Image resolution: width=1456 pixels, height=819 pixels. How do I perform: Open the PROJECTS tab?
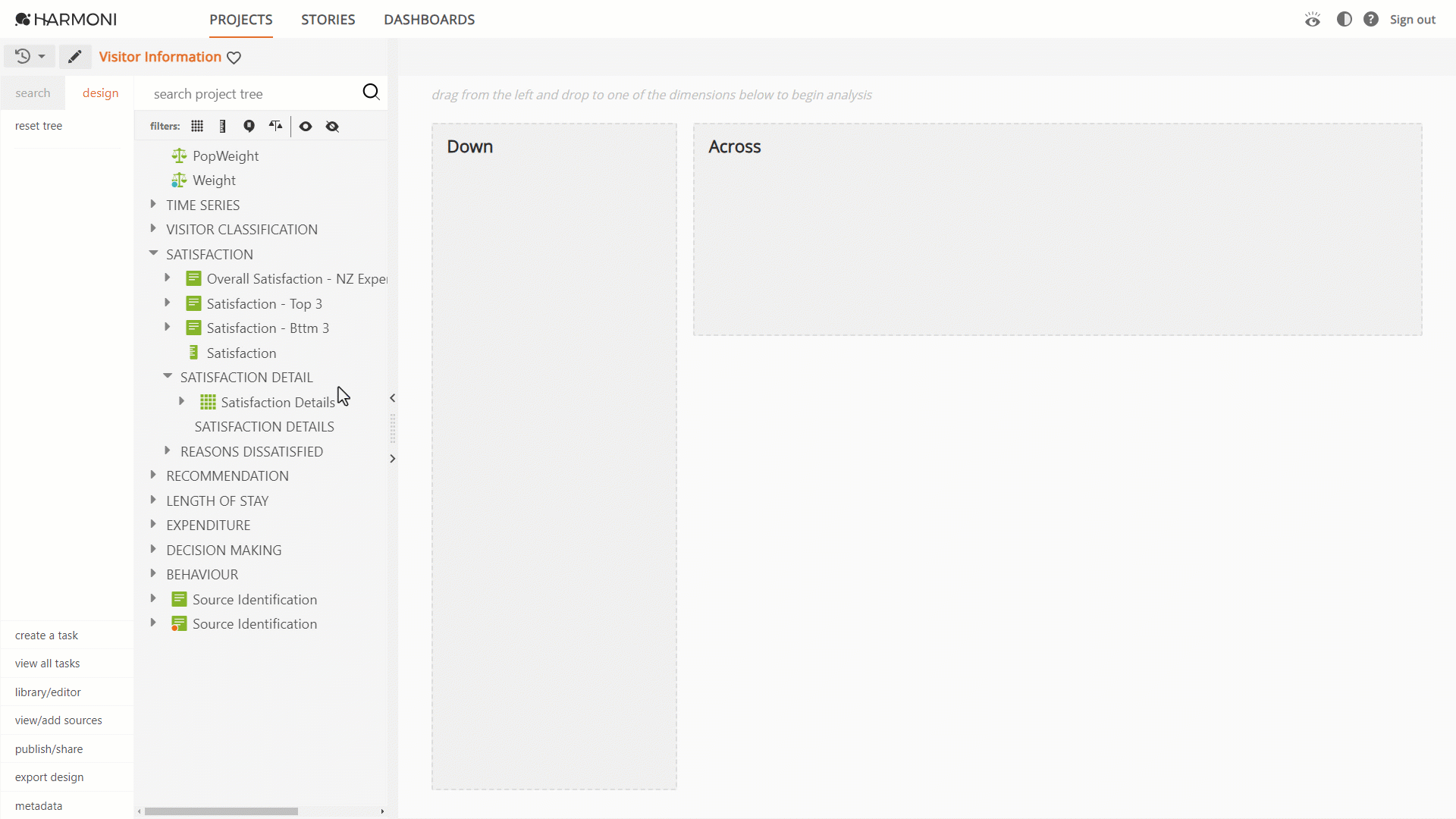241,20
